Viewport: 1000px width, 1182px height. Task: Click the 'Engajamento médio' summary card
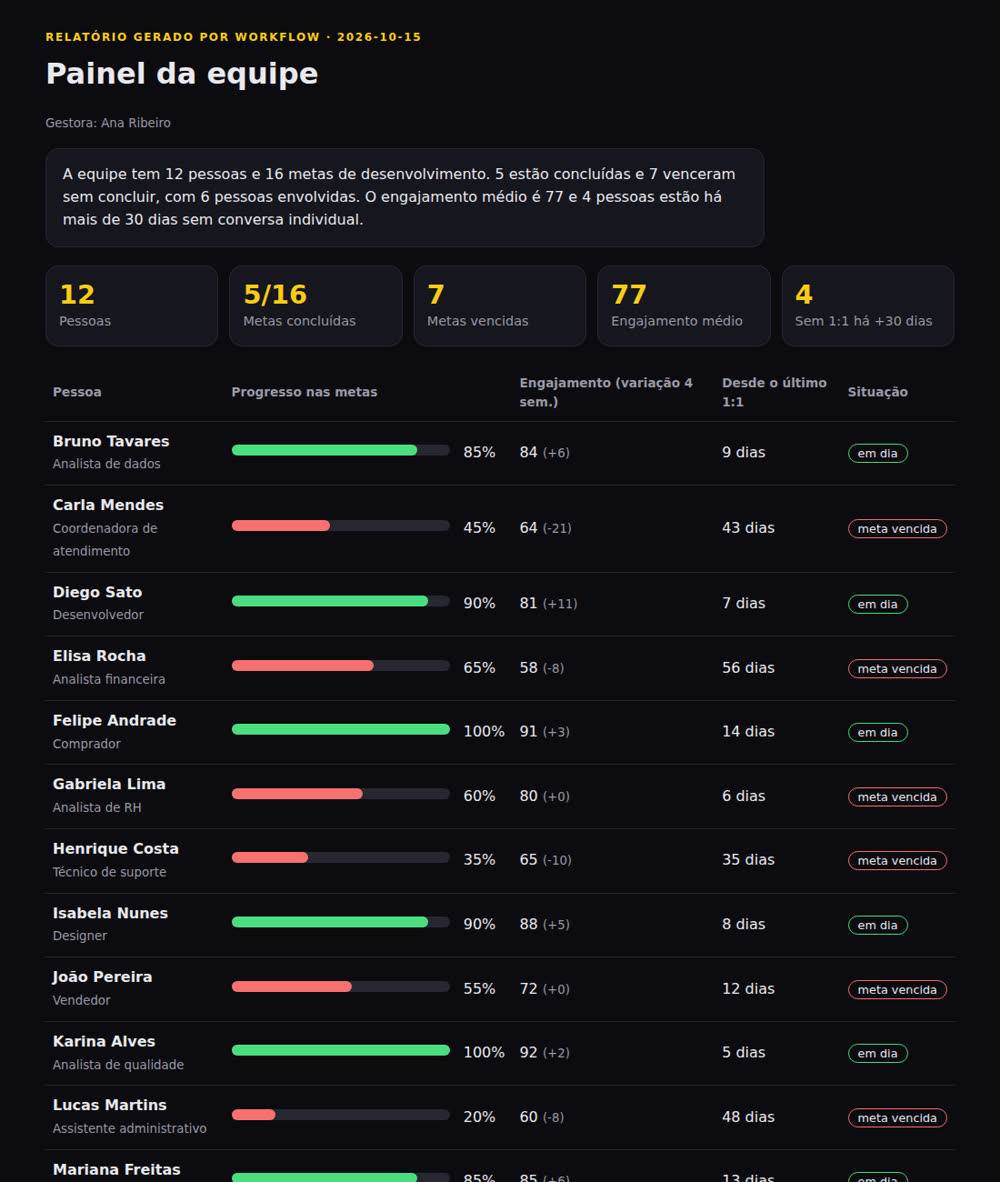pos(683,305)
